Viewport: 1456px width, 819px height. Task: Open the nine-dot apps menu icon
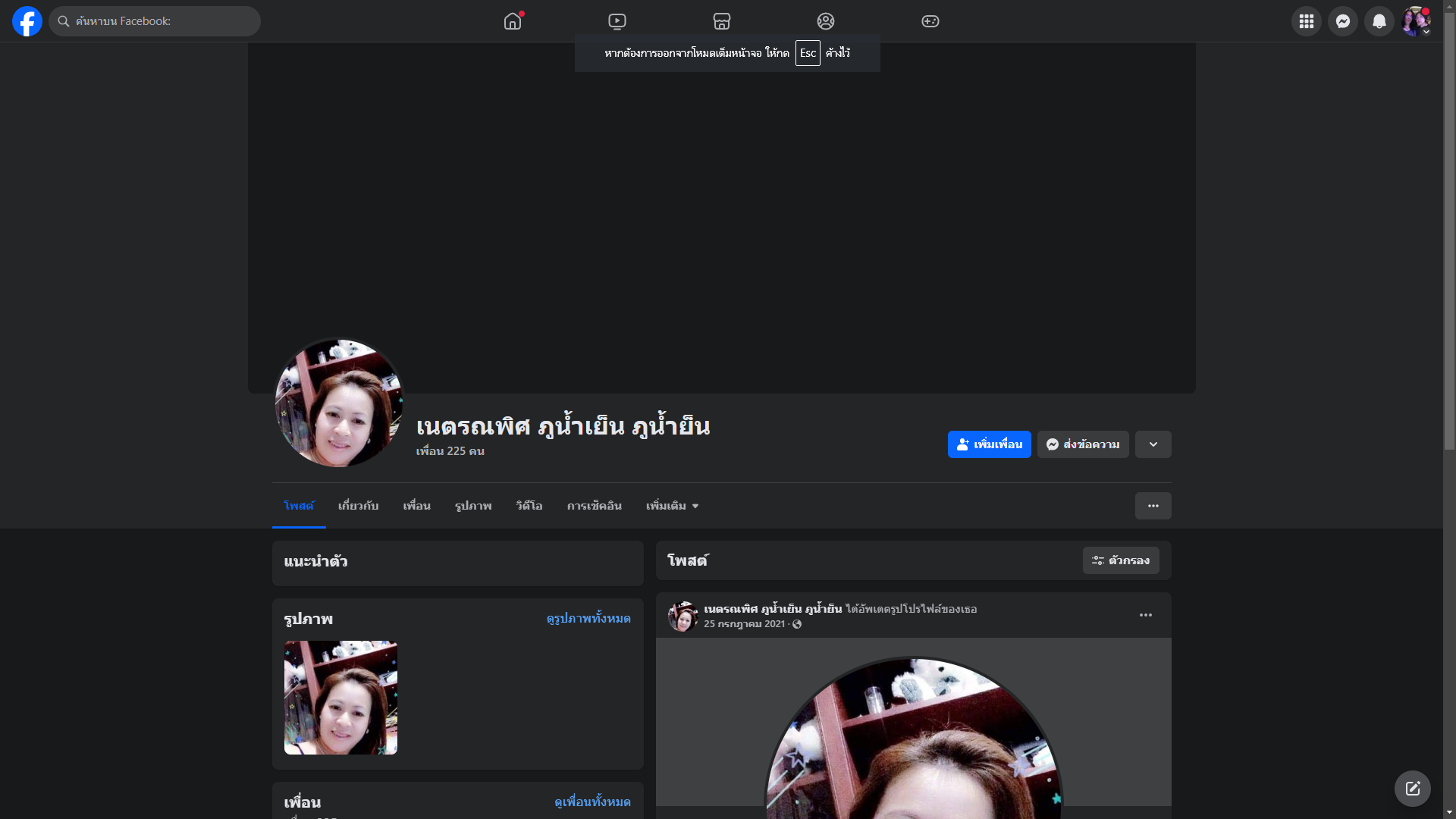pyautogui.click(x=1307, y=21)
